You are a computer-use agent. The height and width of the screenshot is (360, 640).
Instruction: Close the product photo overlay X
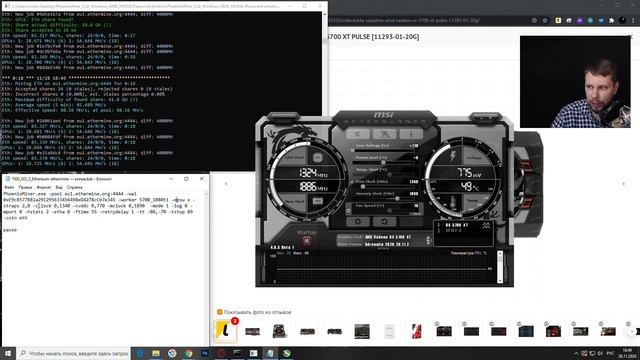pos(631,37)
